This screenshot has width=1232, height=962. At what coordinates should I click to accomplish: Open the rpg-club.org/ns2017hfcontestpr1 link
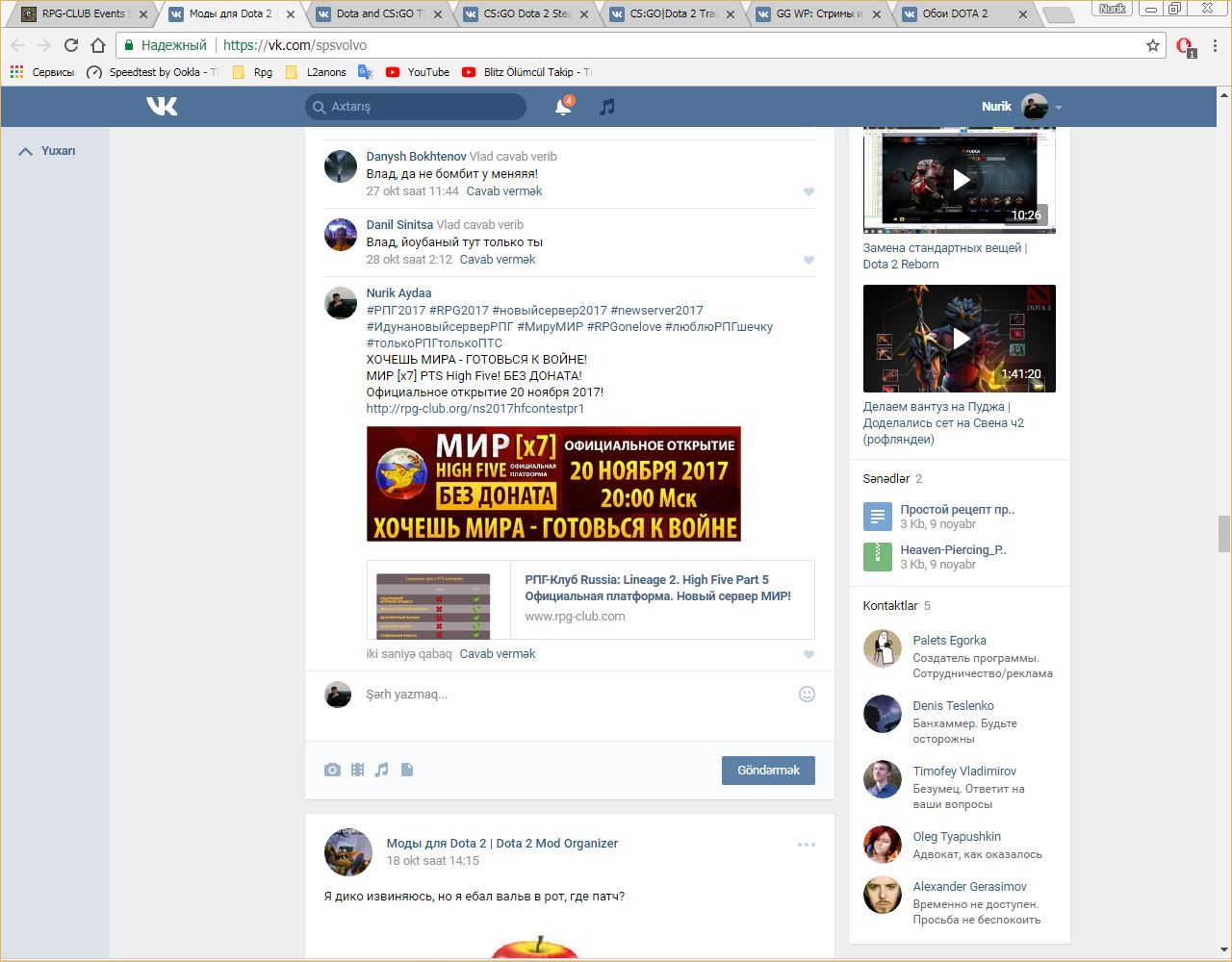tap(475, 409)
